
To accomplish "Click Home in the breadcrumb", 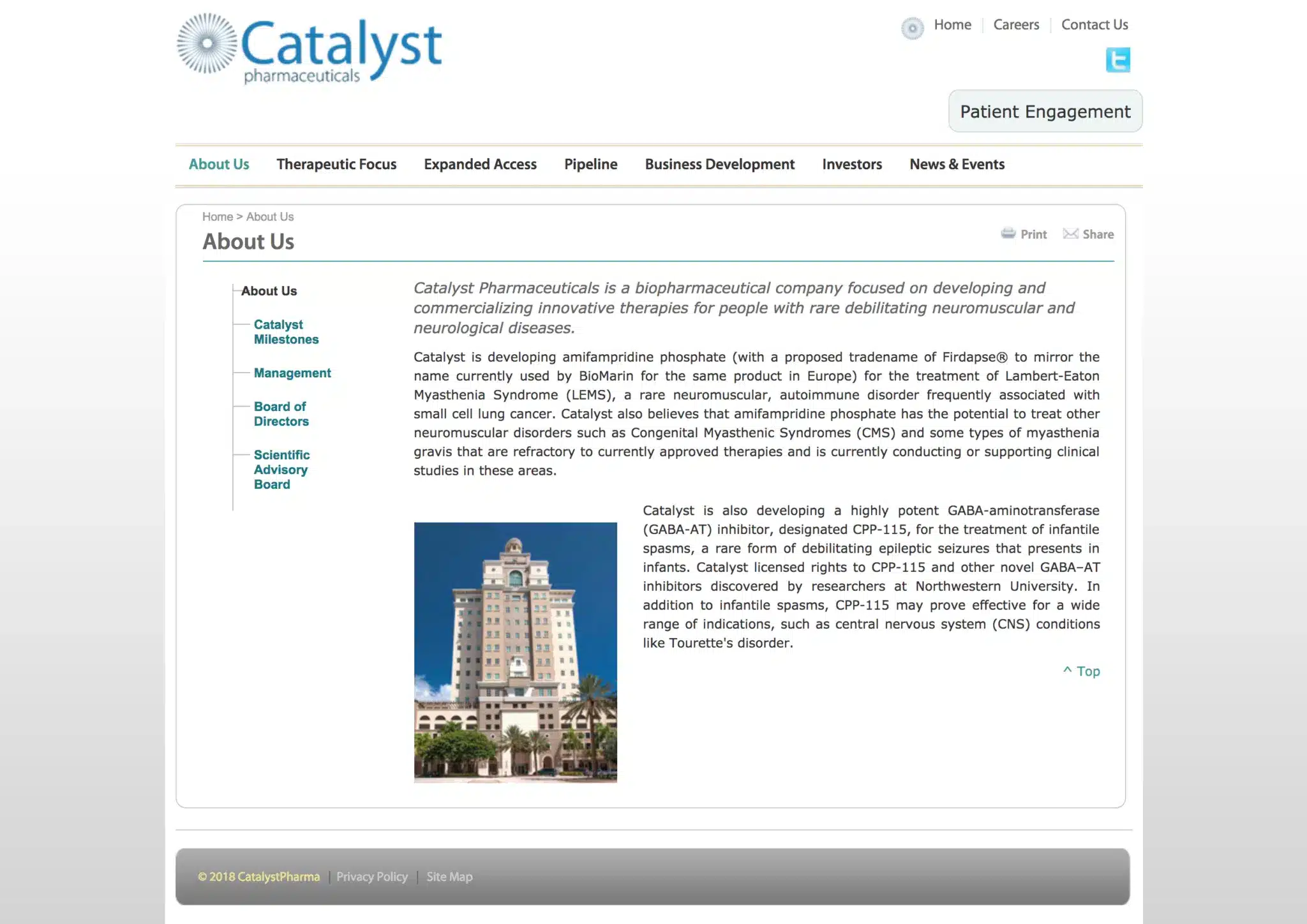I will tap(218, 217).
